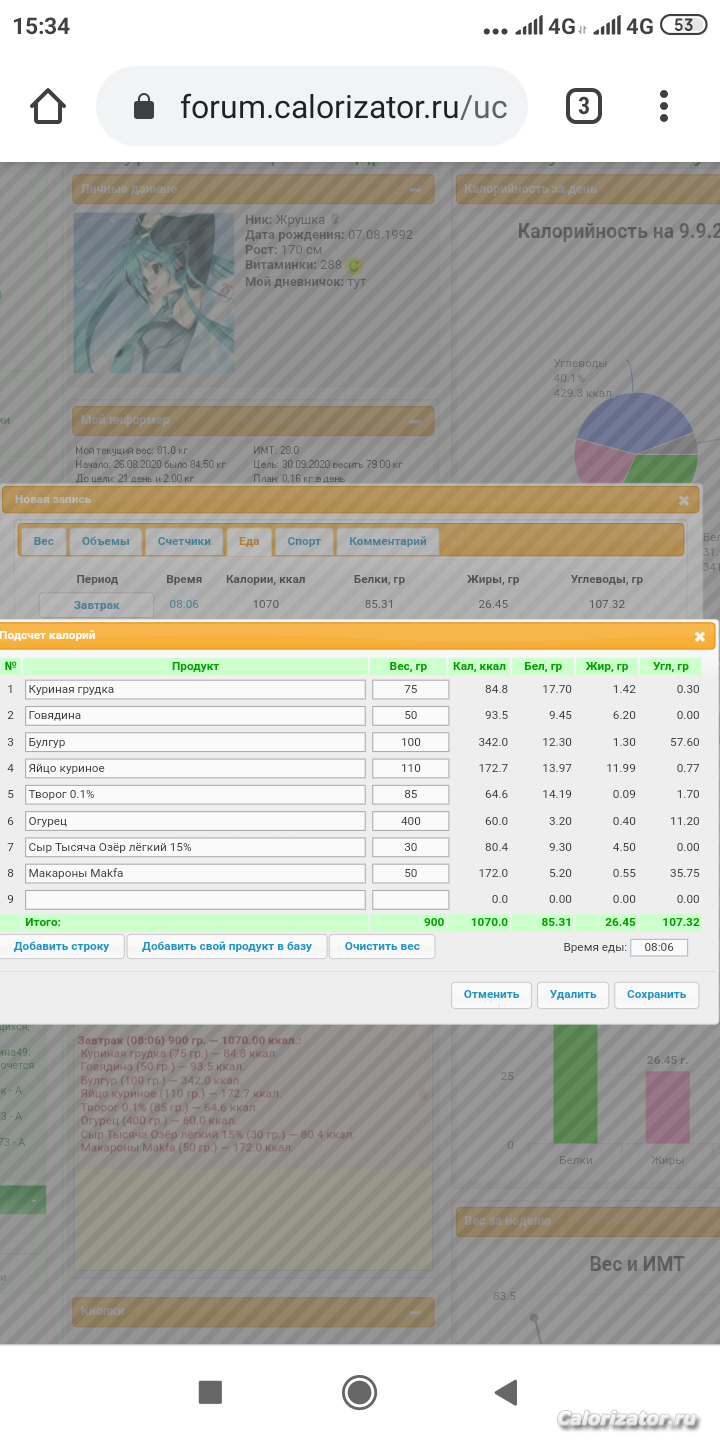Switch to the Вес tab
The width and height of the screenshot is (720, 1440).
point(44,541)
